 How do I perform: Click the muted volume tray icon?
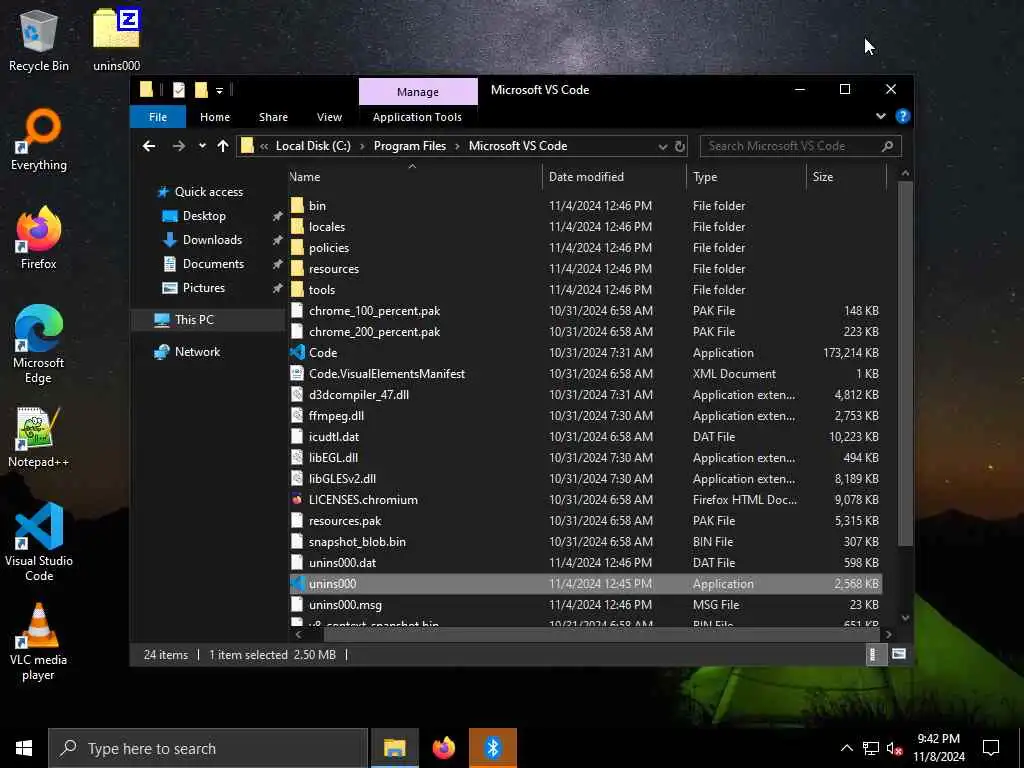pos(895,748)
